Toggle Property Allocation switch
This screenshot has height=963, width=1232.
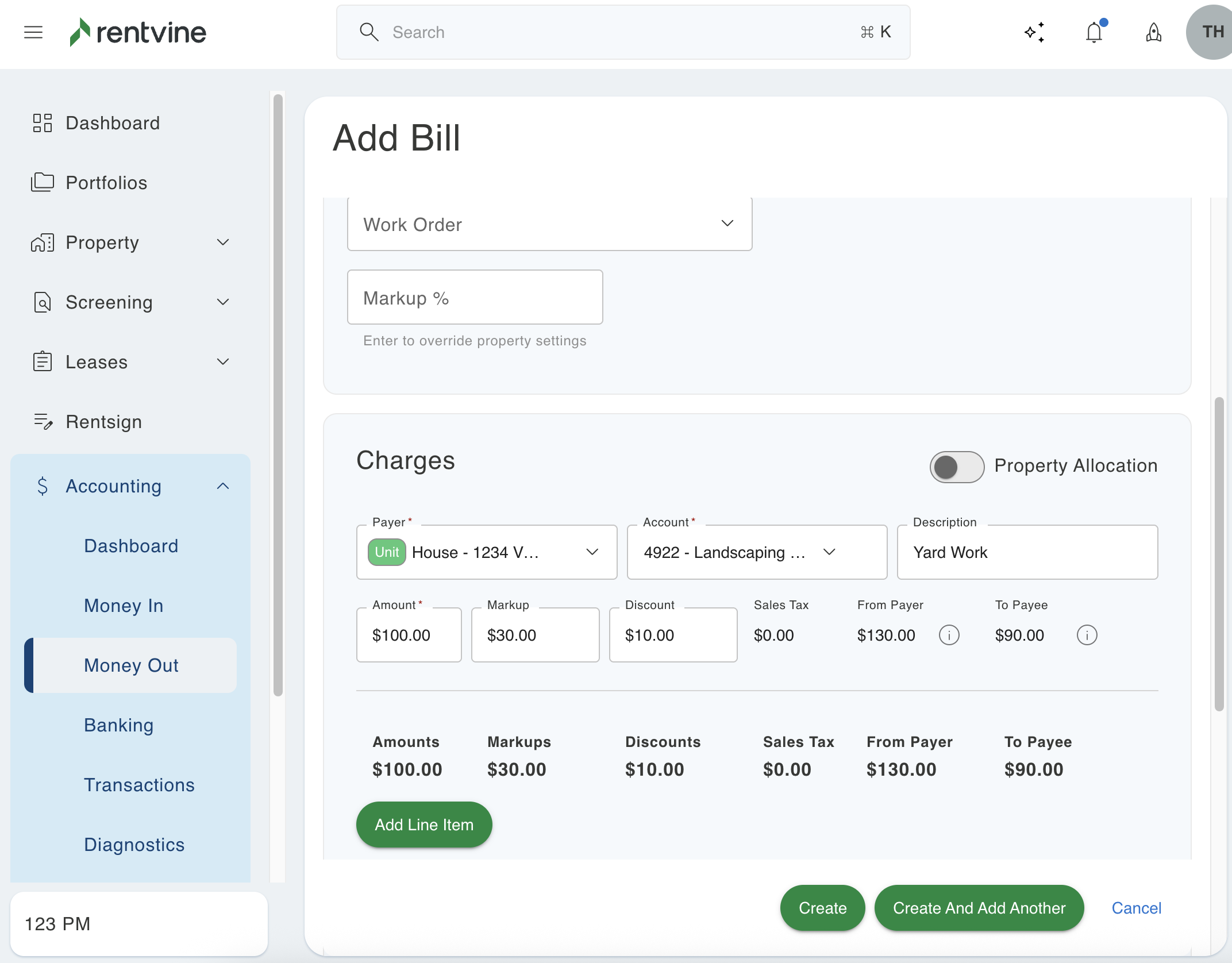(x=957, y=467)
